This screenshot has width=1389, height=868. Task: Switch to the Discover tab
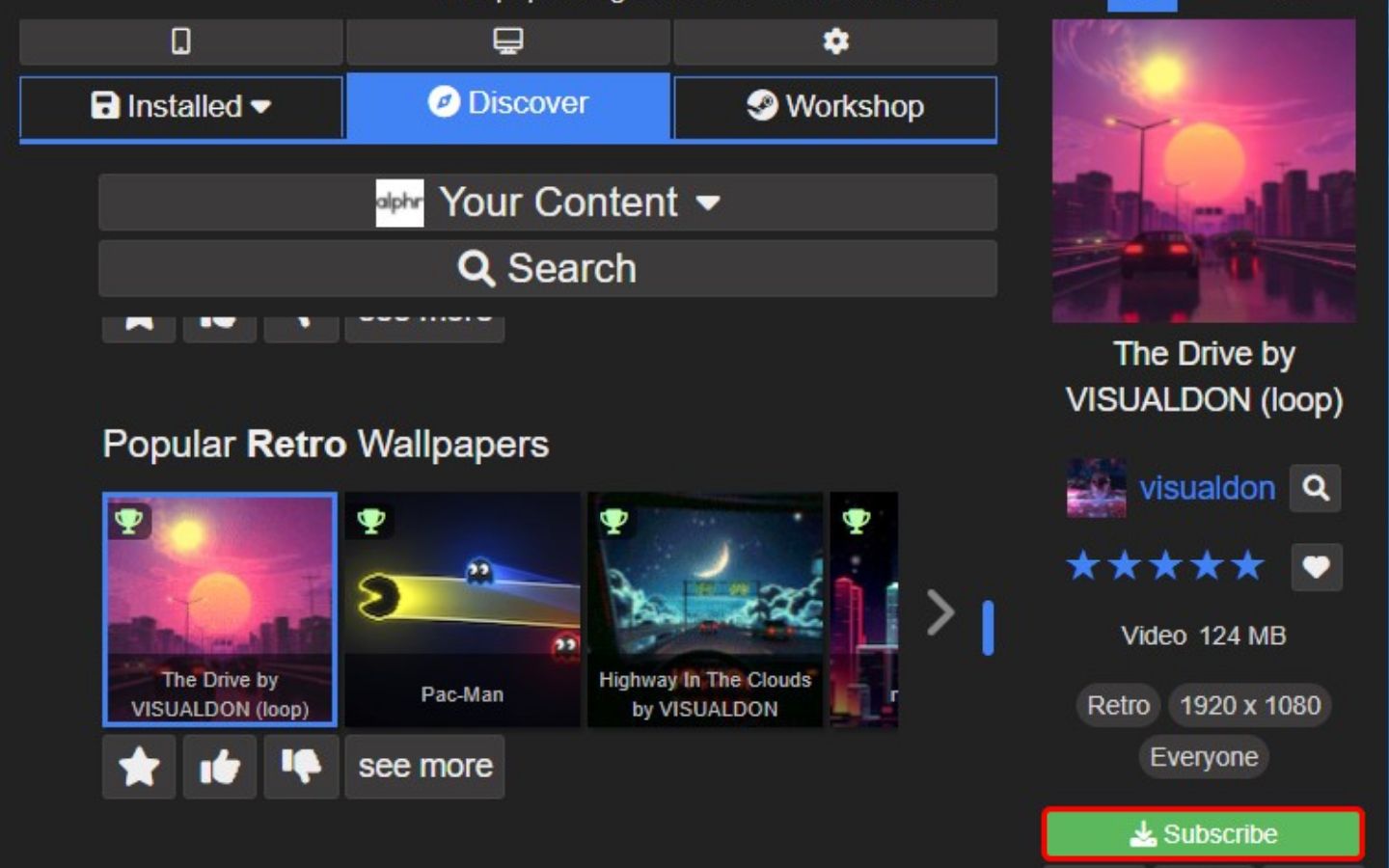pyautogui.click(x=508, y=104)
